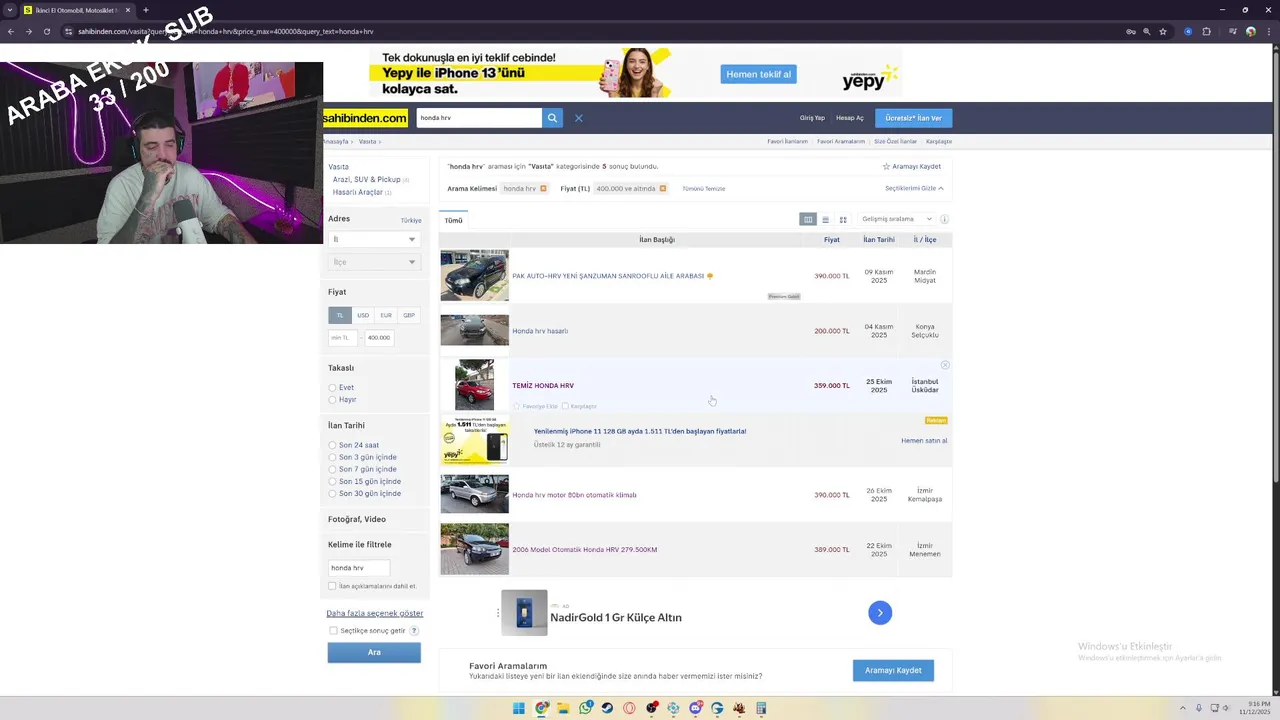The image size is (1280, 720).
Task: Open the 'İl' province dropdown
Action: click(x=374, y=239)
